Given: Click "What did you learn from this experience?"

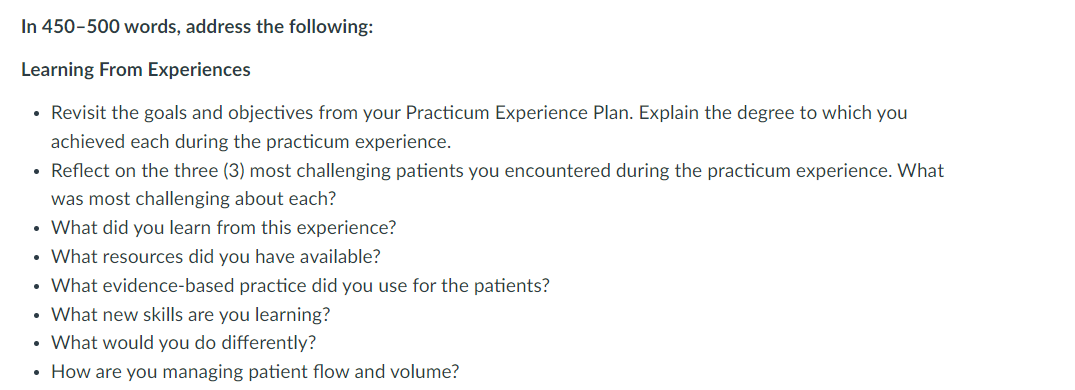Looking at the screenshot, I should tap(224, 228).
